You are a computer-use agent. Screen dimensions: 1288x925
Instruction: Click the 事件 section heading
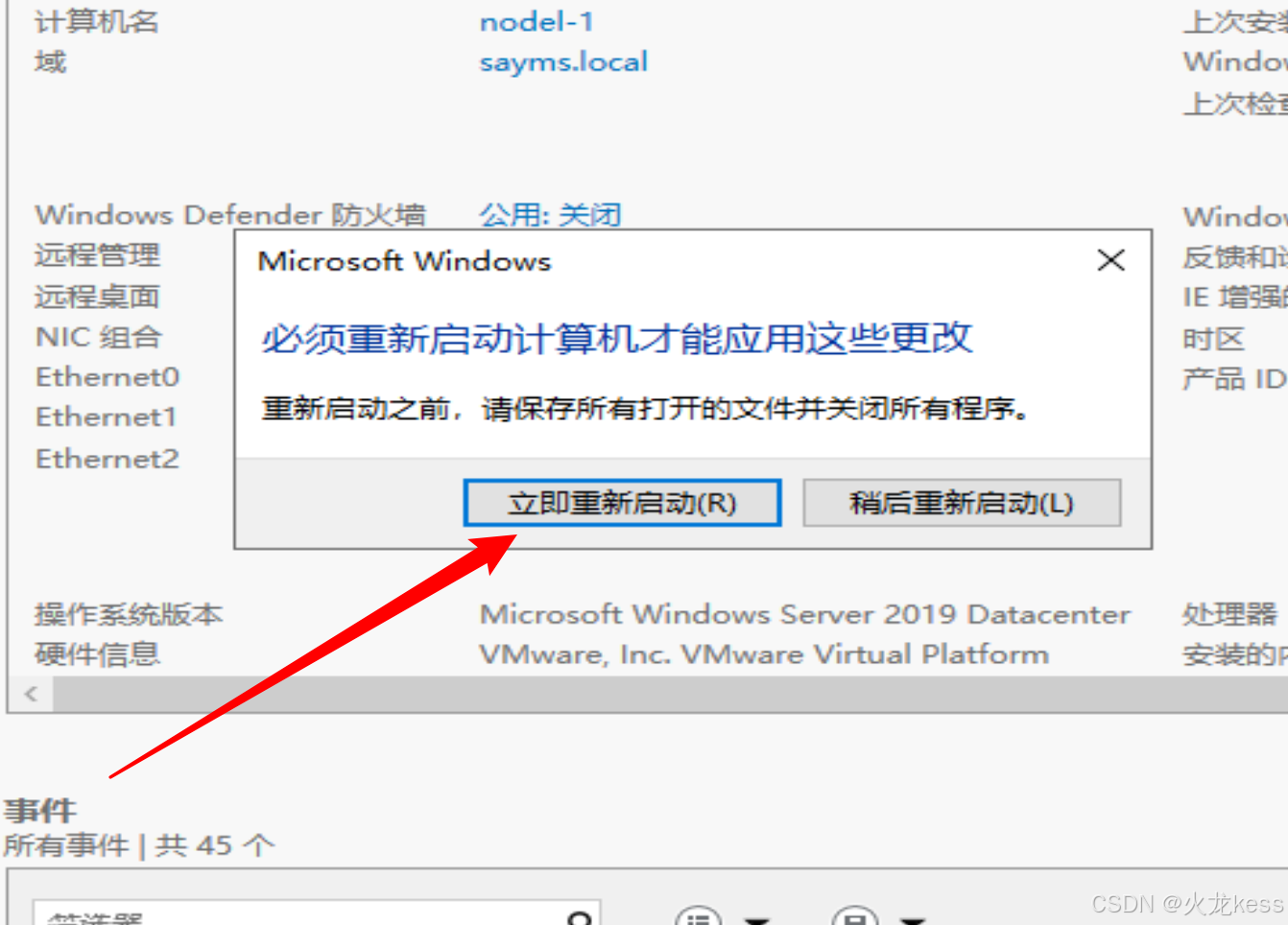pos(39,810)
